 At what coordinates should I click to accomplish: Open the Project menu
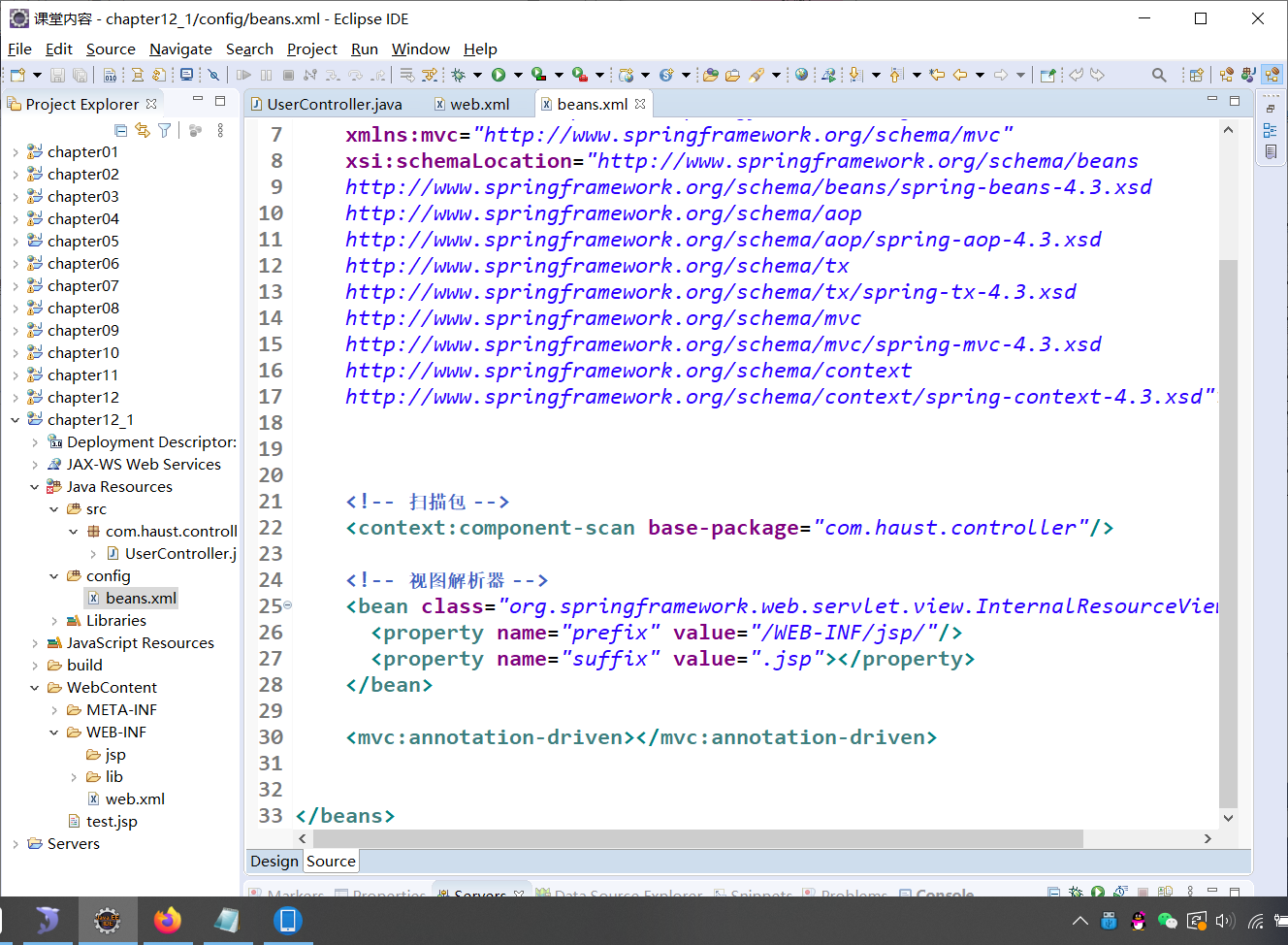tap(312, 49)
